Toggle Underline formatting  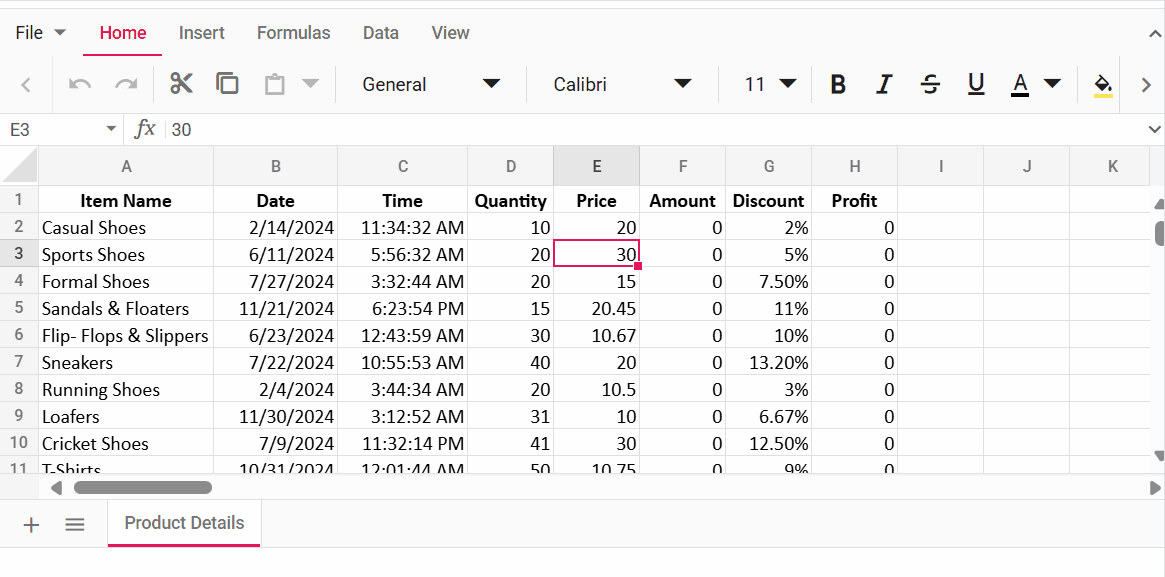click(x=976, y=84)
